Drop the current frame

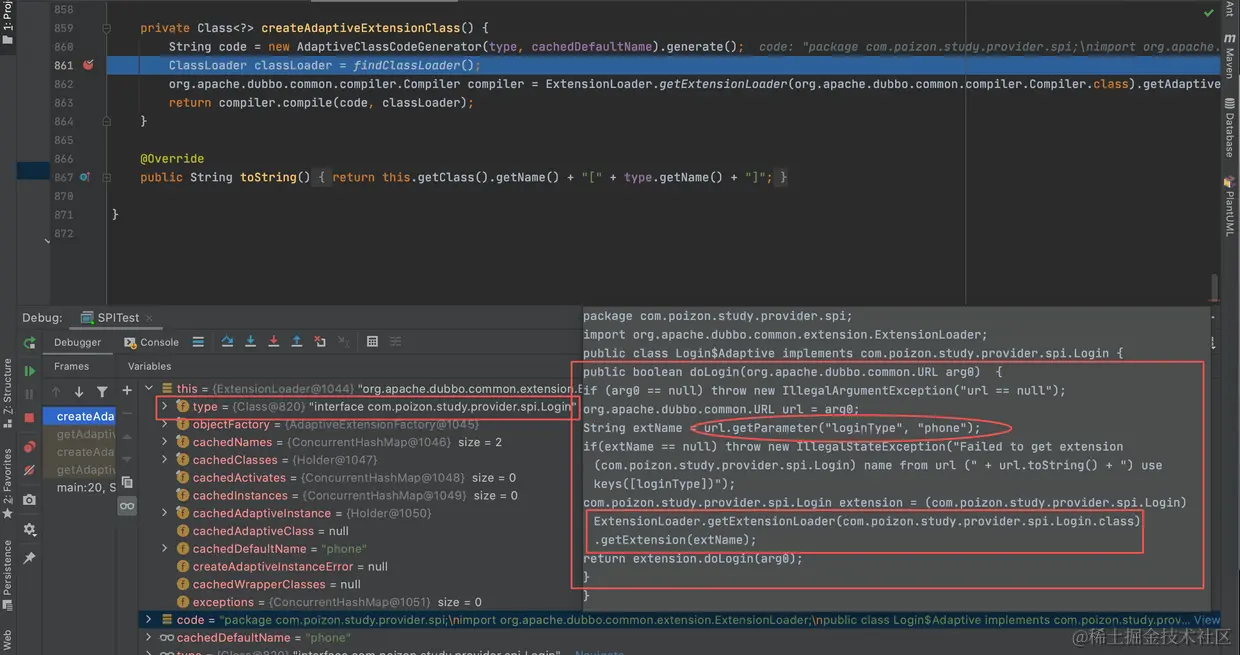(319, 342)
